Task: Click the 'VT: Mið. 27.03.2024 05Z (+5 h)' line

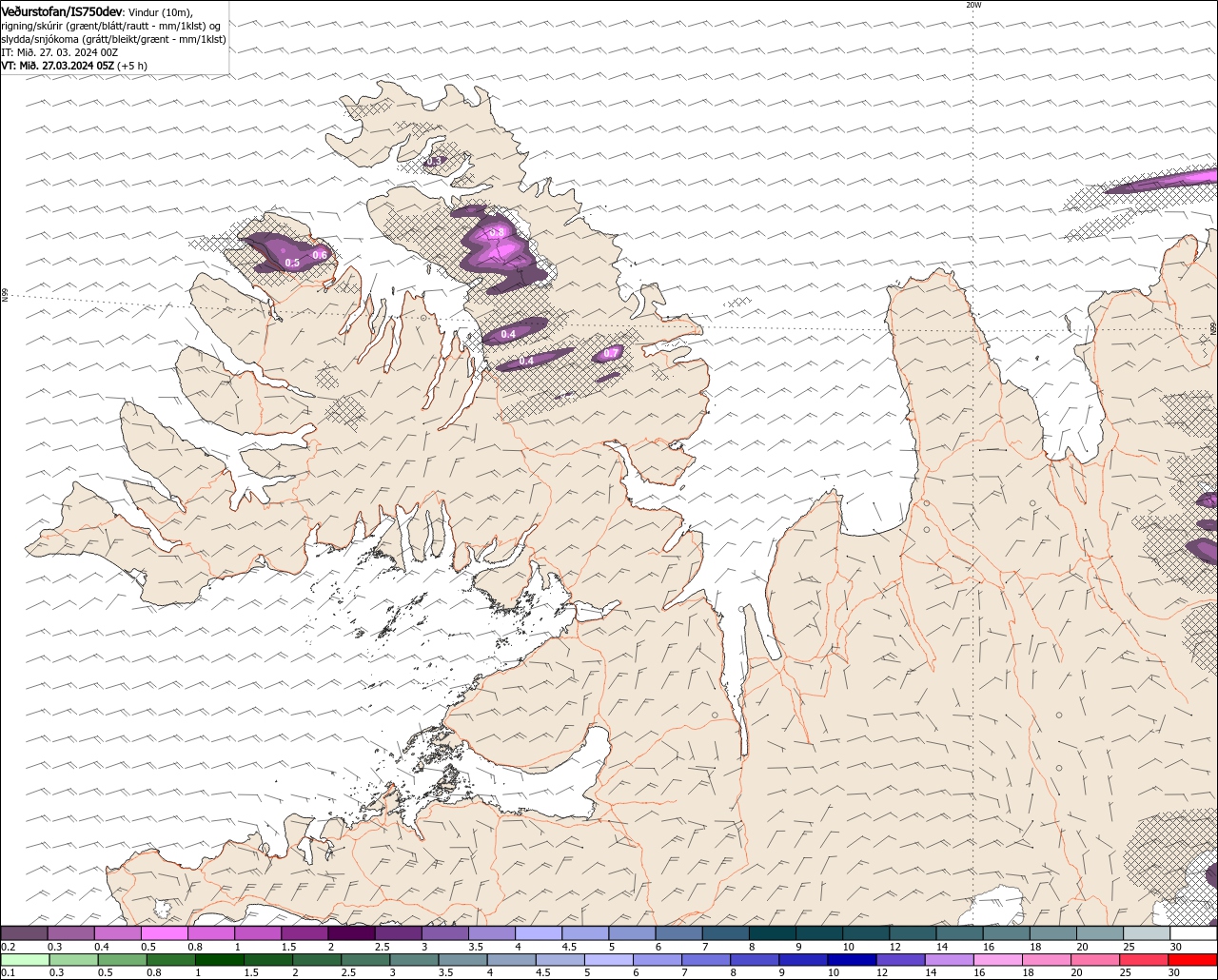Action: (x=74, y=66)
